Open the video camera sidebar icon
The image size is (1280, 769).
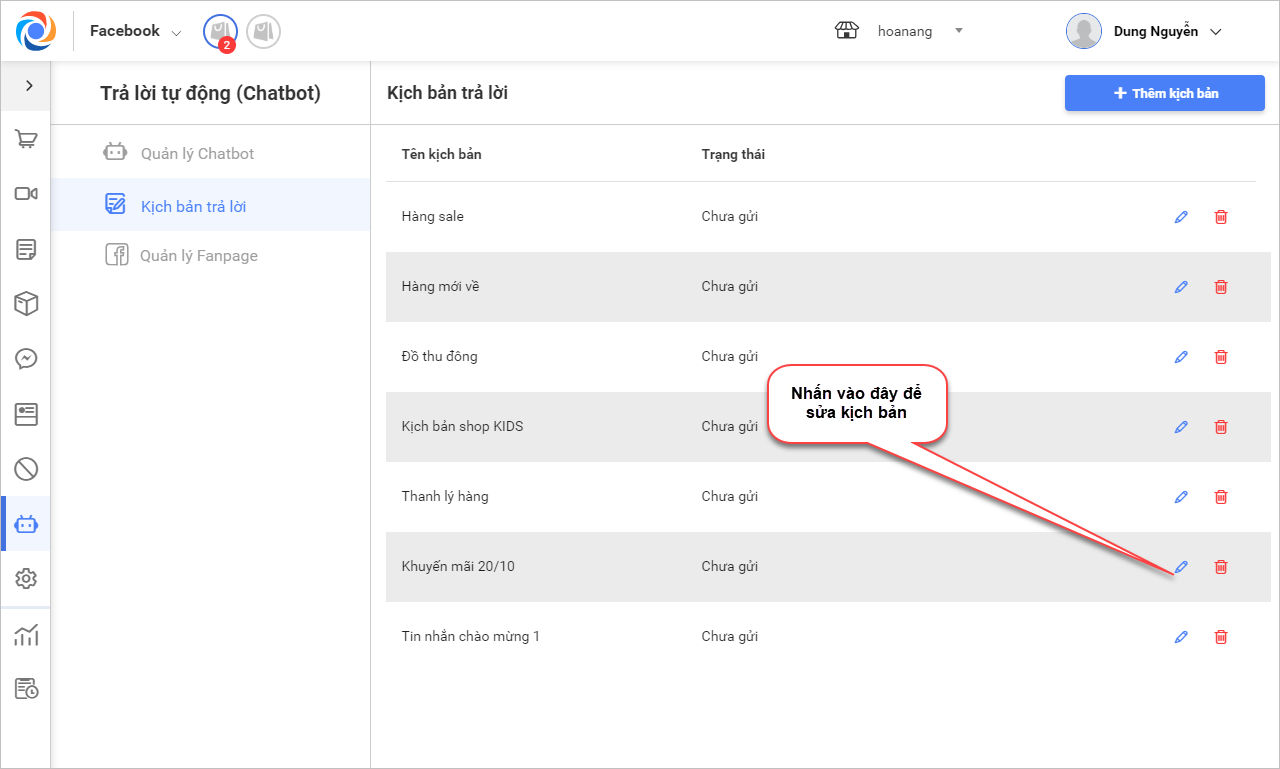[26, 194]
